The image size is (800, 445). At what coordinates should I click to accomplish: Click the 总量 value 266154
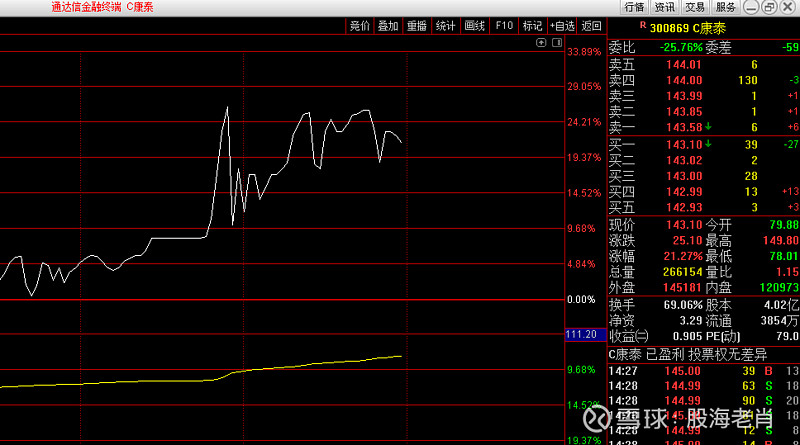[683, 273]
